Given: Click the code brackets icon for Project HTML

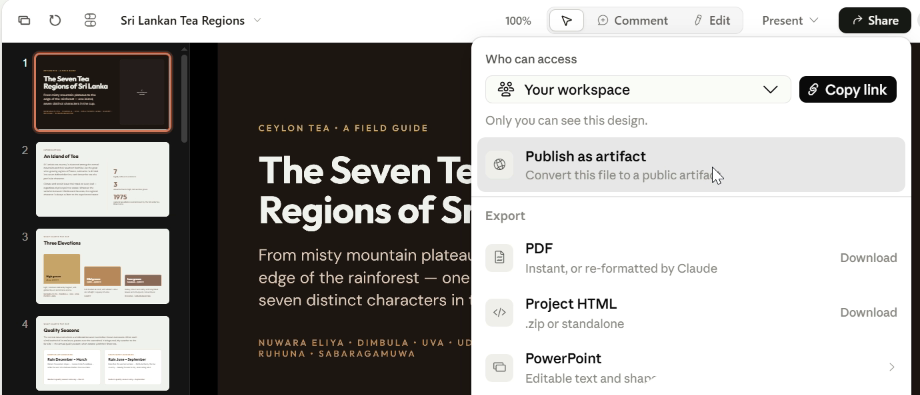Looking at the screenshot, I should [x=499, y=313].
